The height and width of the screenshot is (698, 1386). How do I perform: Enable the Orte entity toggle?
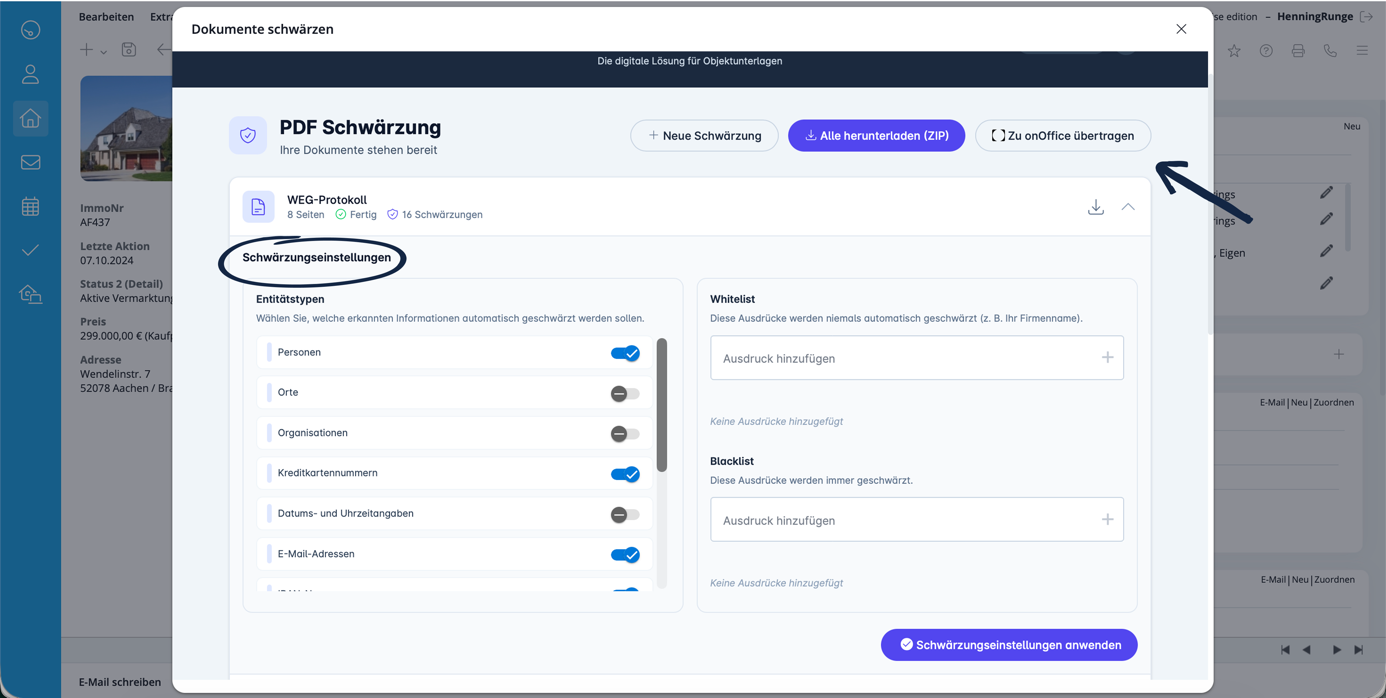(x=625, y=393)
